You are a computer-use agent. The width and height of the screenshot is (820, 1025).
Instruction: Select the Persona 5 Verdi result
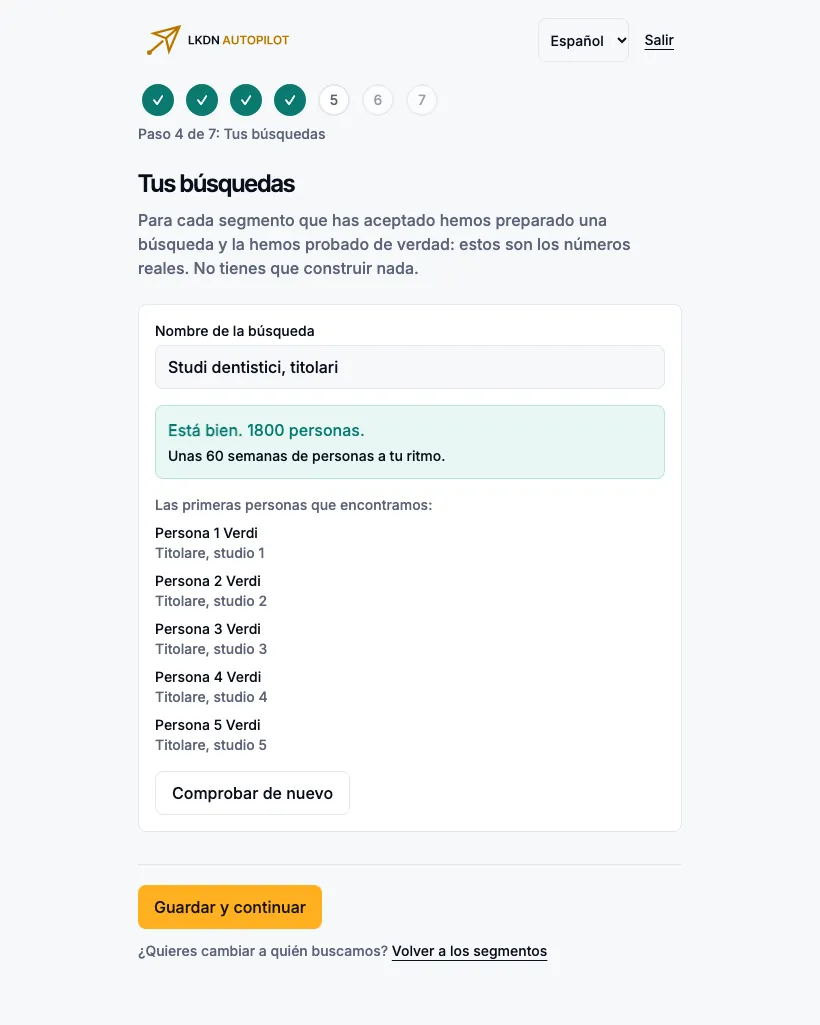[211, 735]
